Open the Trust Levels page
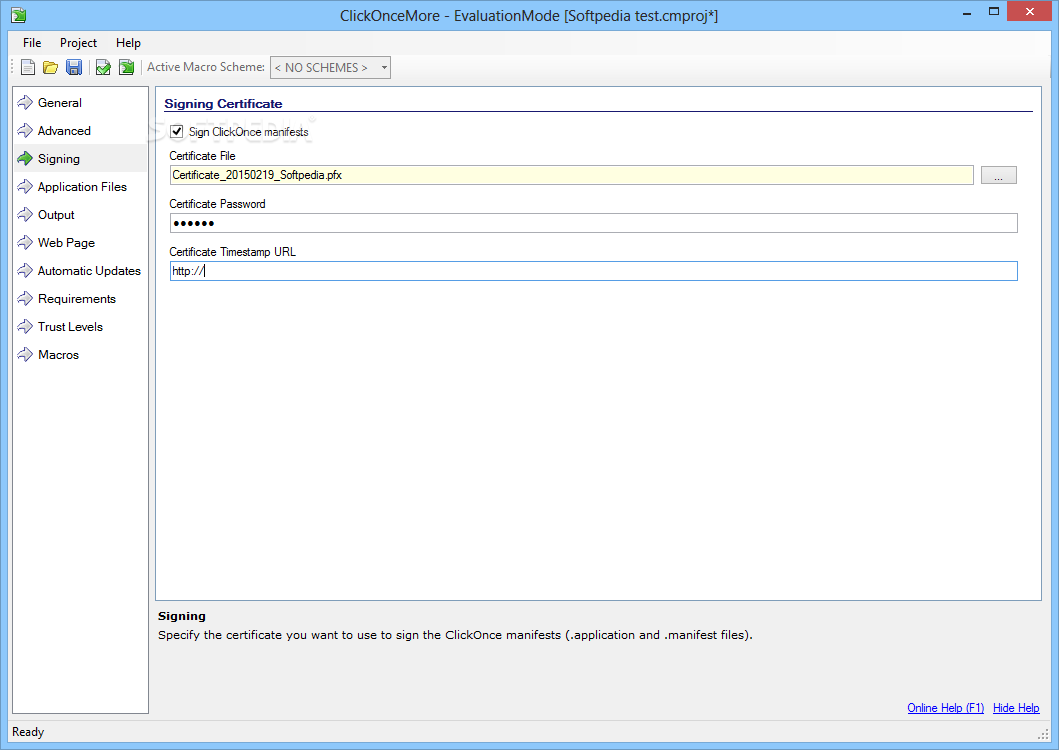 pyautogui.click(x=80, y=327)
